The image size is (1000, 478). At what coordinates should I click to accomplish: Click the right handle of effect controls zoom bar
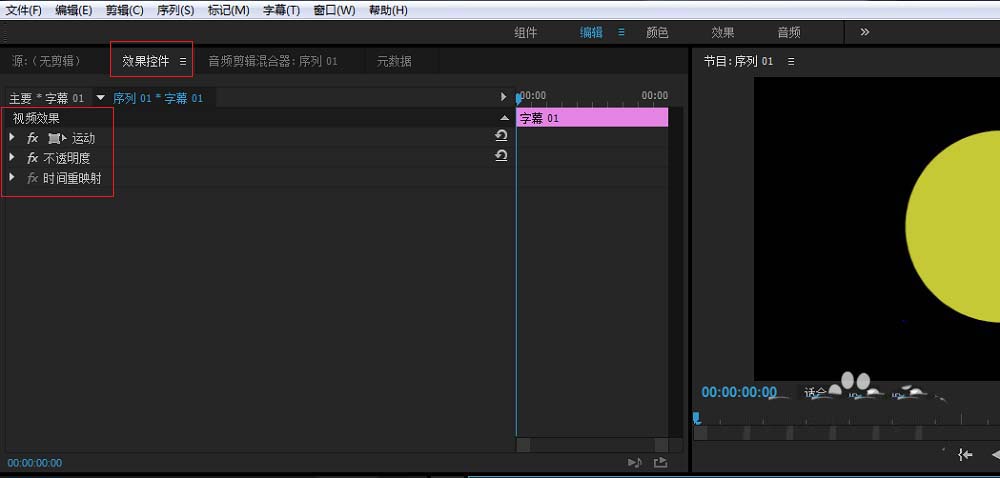coord(661,445)
